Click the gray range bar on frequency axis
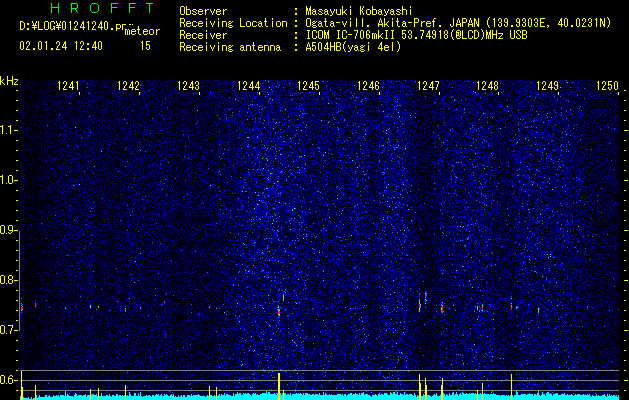The height and width of the screenshot is (400, 629). click(20, 281)
